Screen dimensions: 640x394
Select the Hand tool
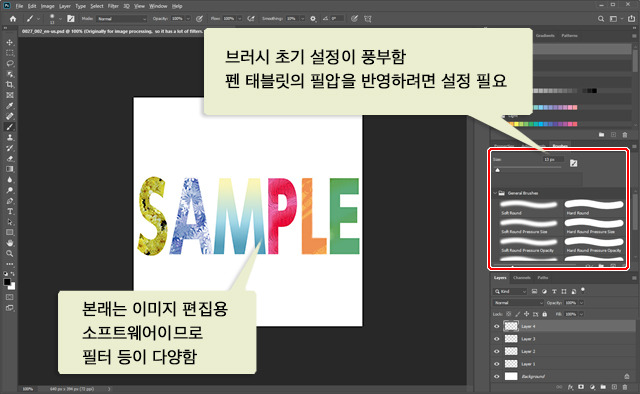(10, 243)
